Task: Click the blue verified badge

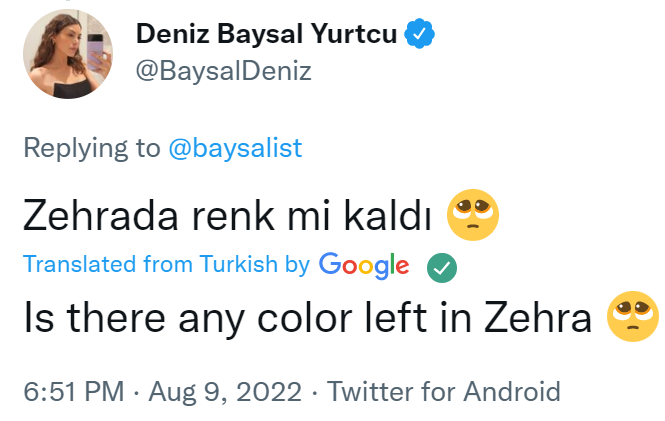Action: (x=418, y=35)
